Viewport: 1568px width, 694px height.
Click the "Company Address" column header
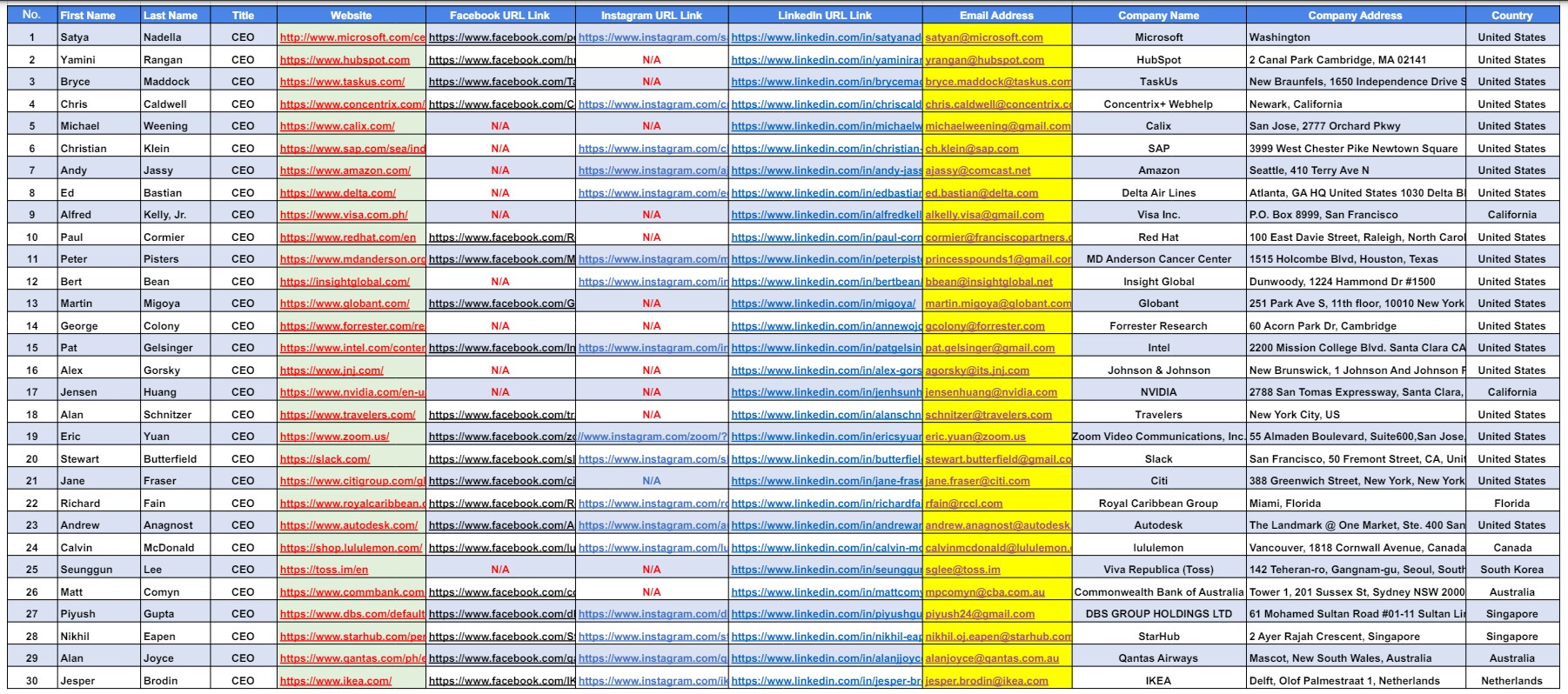coord(1356,16)
